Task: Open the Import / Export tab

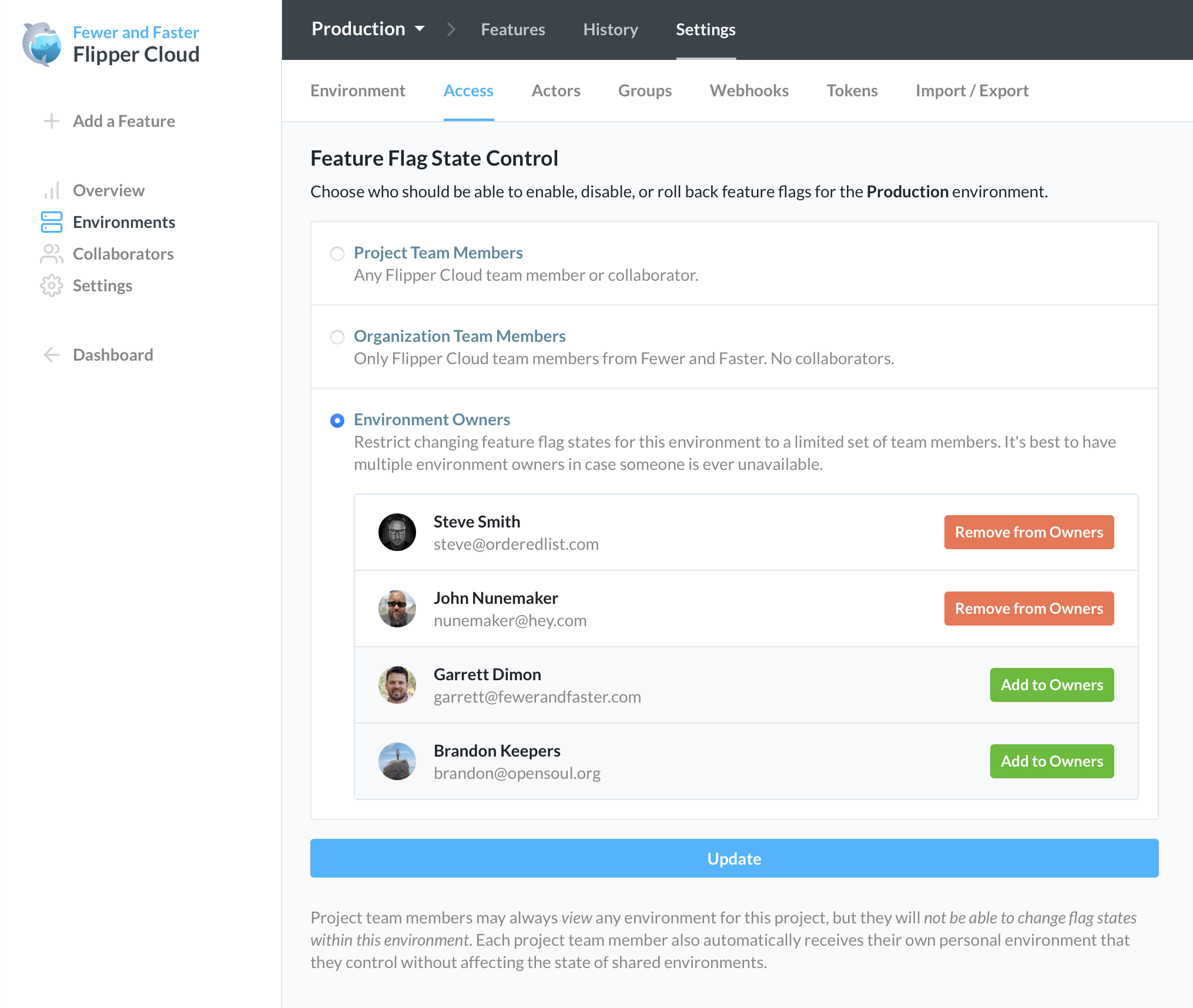Action: click(x=971, y=90)
